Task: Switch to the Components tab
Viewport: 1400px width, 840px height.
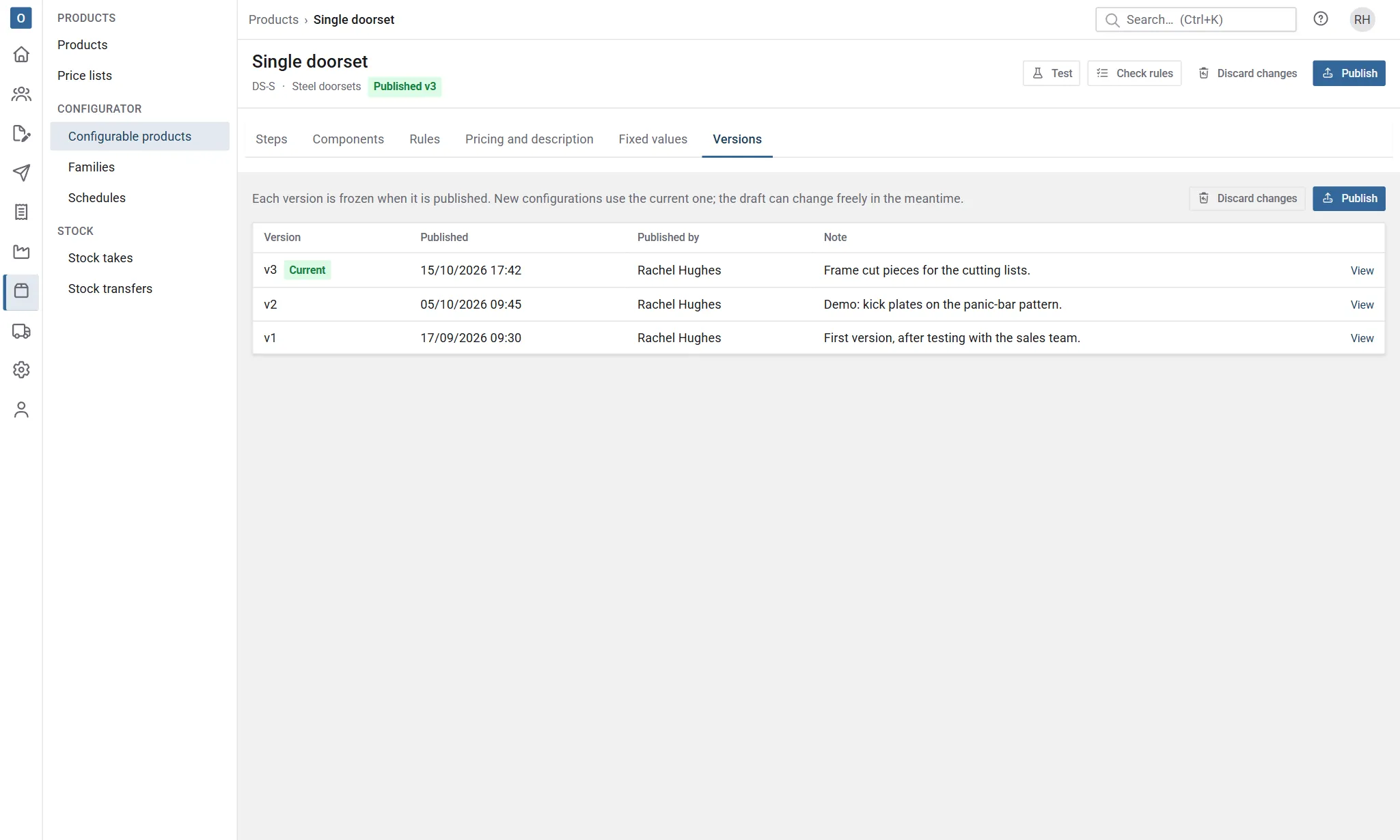Action: (348, 139)
